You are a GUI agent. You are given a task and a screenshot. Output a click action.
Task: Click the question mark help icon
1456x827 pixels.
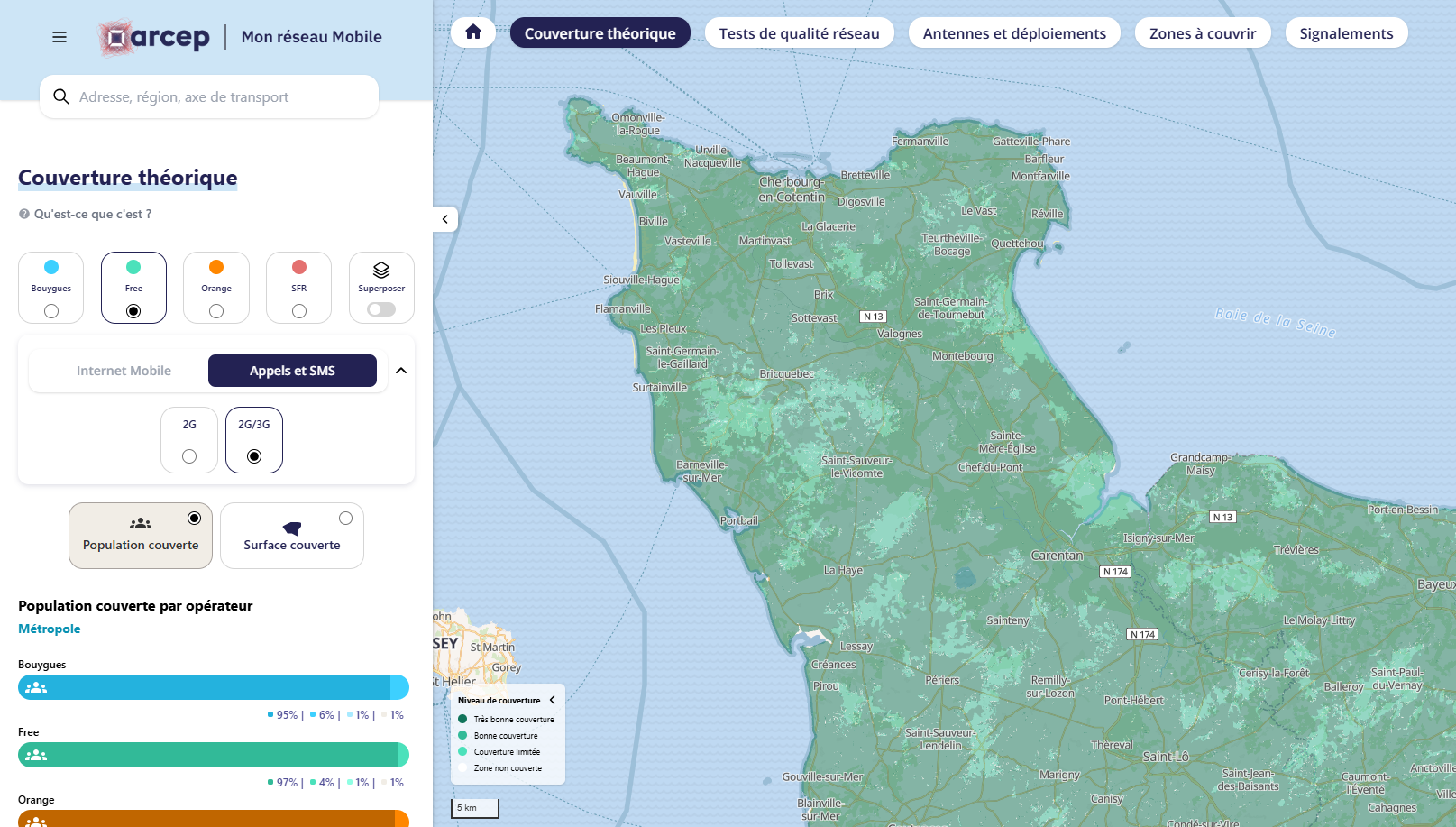(24, 215)
